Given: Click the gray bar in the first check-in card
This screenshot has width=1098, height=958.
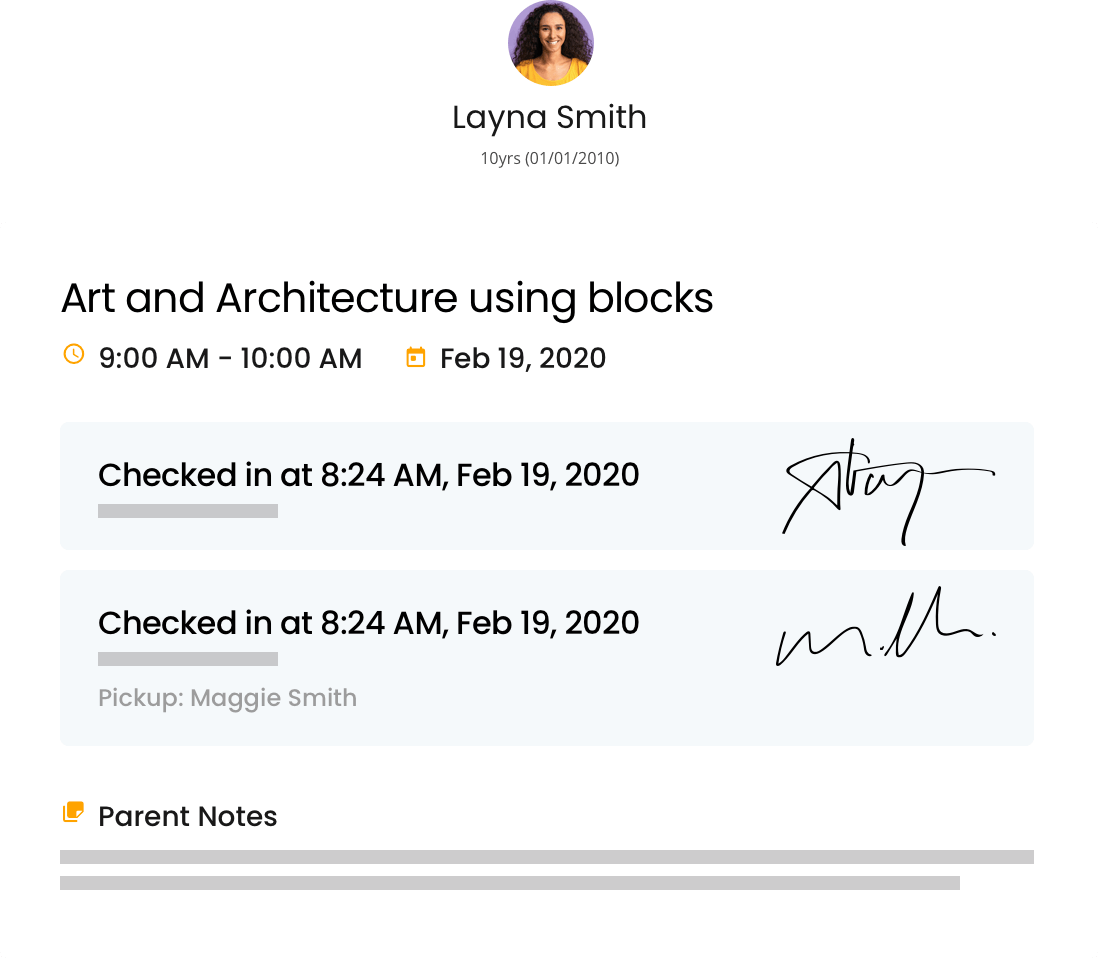Looking at the screenshot, I should point(187,511).
